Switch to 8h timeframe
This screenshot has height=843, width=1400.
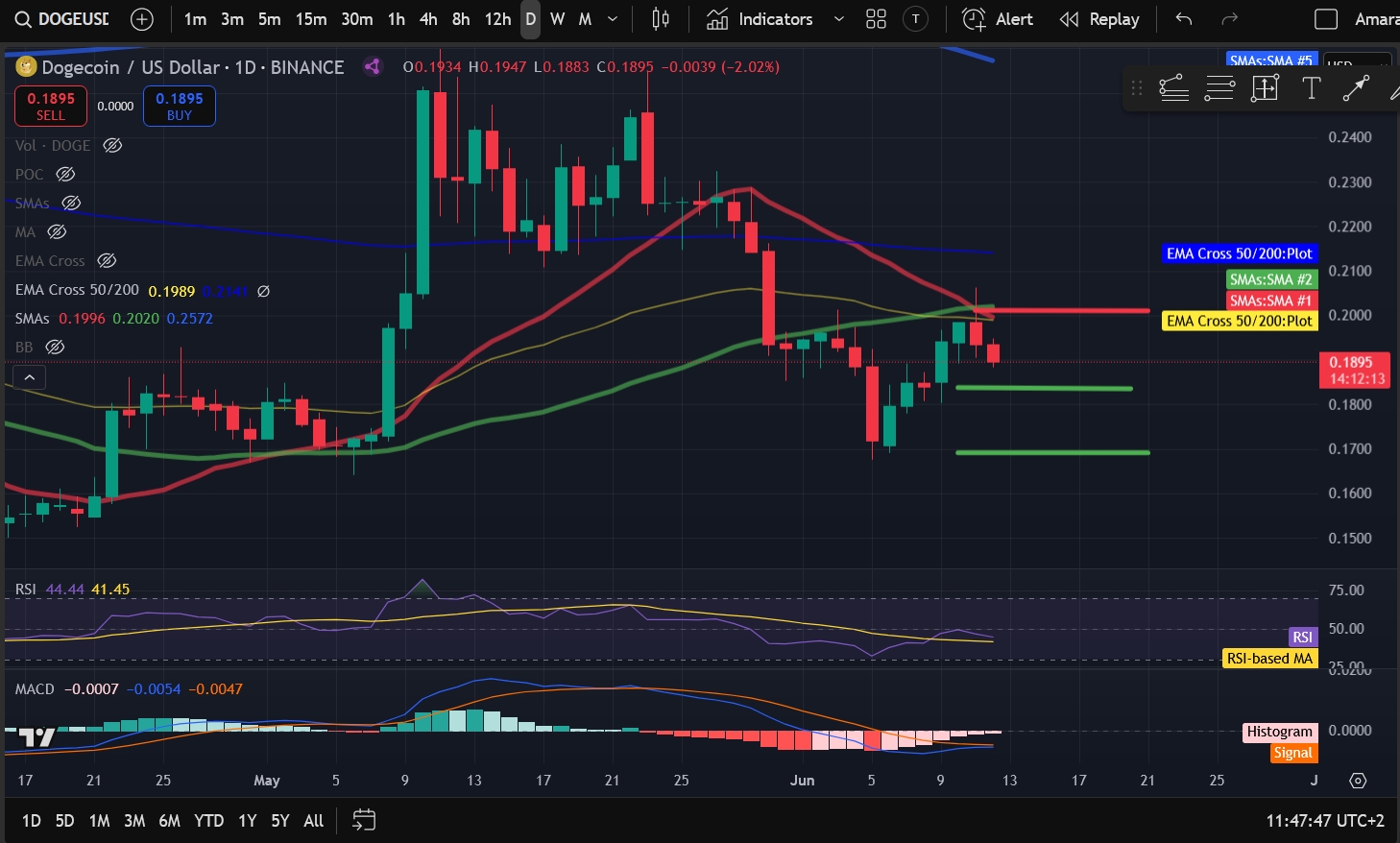461,19
